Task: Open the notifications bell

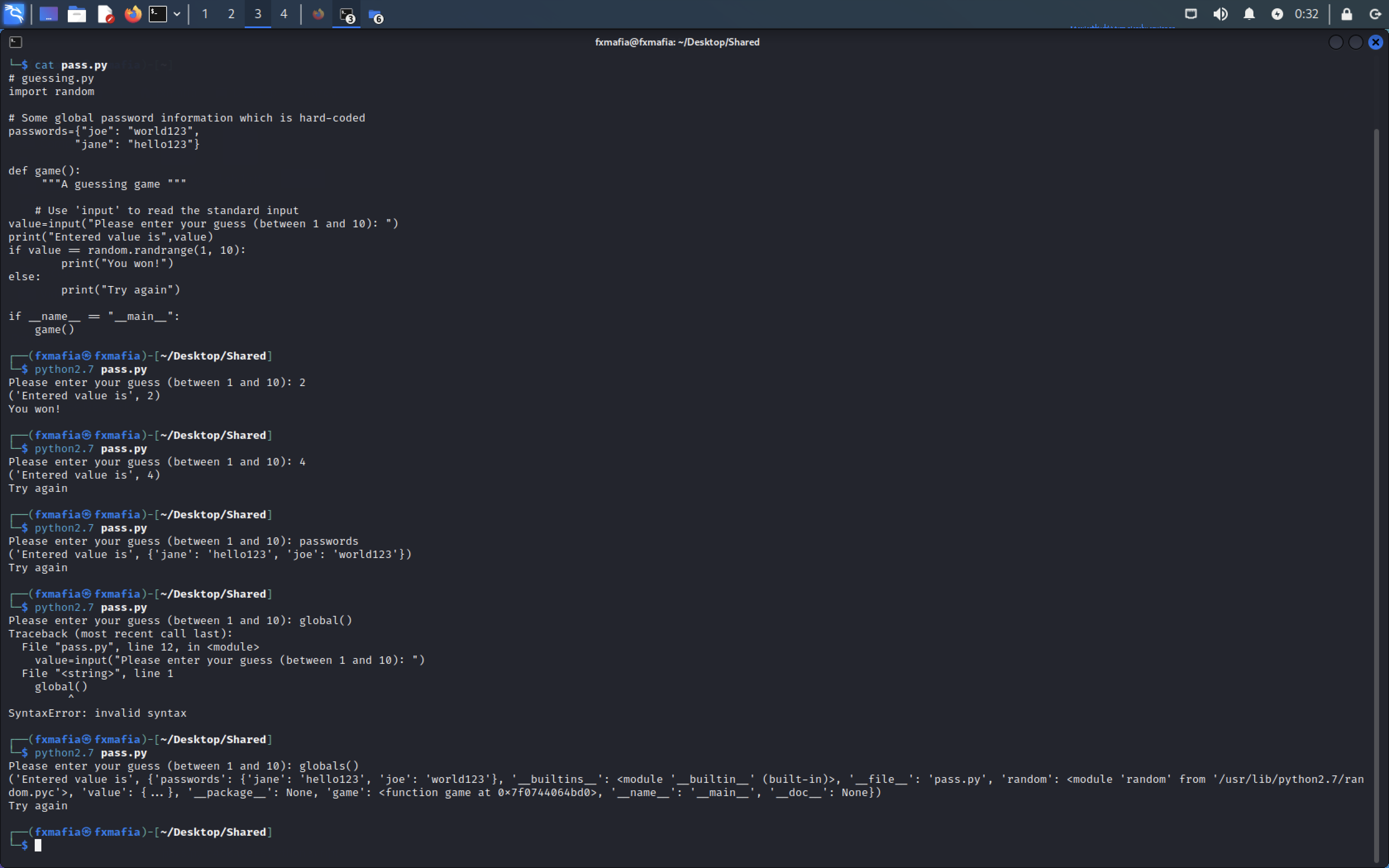Action: (1249, 14)
